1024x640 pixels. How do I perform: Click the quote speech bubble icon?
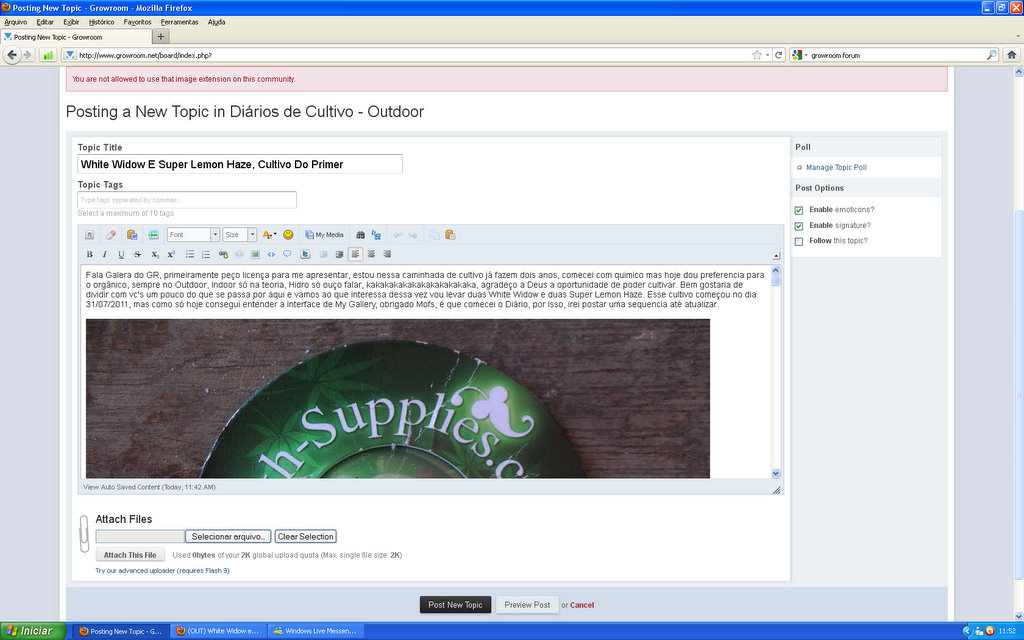(287, 254)
